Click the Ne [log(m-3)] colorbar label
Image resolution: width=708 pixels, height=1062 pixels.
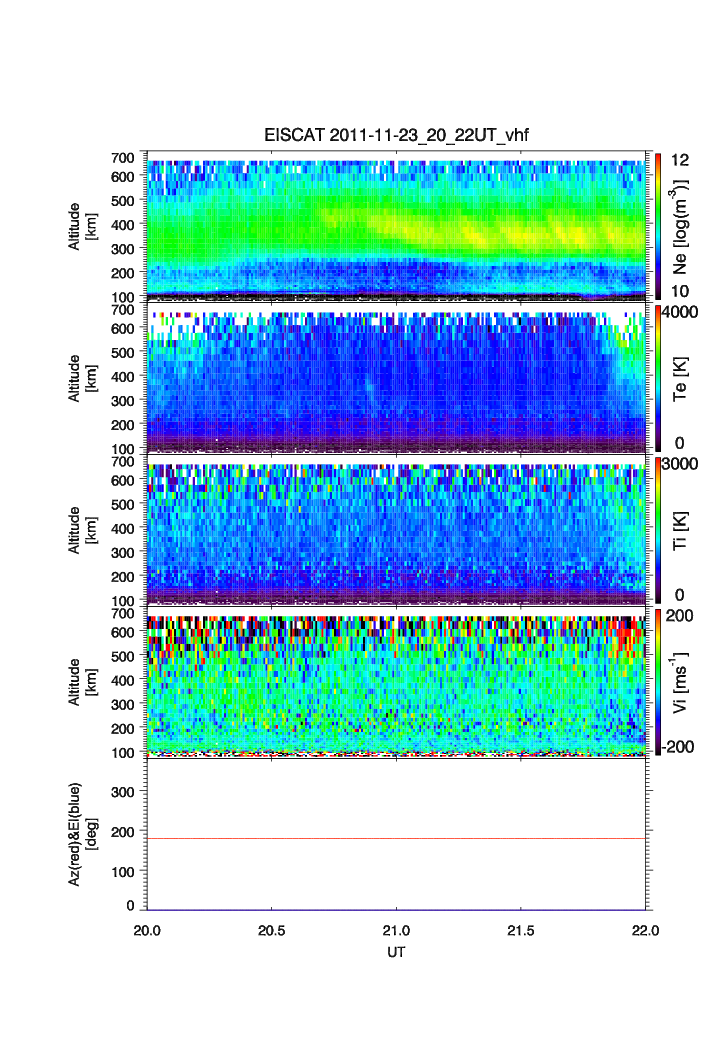click(x=680, y=227)
